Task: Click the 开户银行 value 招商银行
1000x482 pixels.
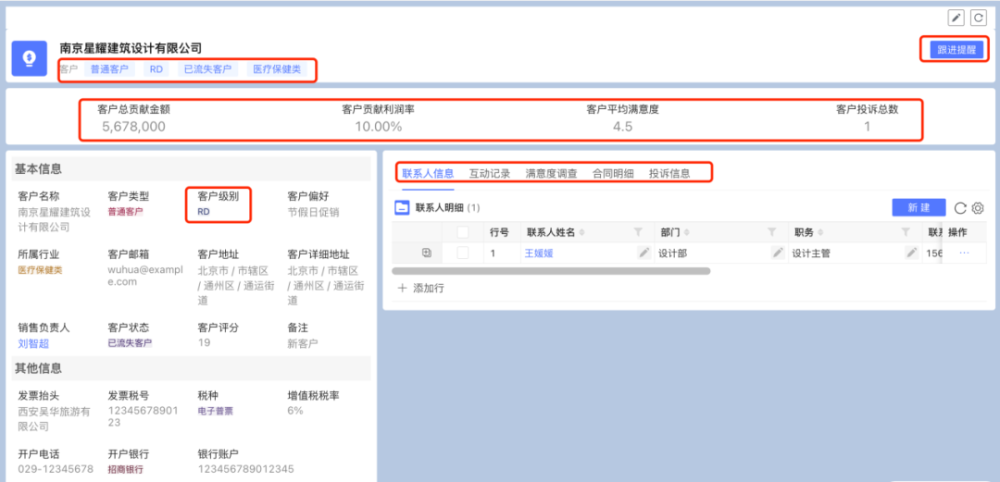Action: [126, 469]
